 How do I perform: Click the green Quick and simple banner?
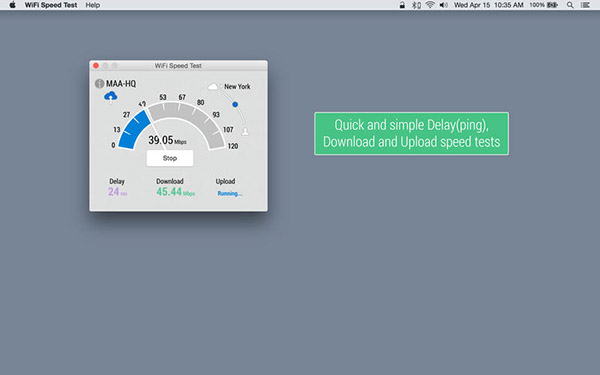[411, 134]
